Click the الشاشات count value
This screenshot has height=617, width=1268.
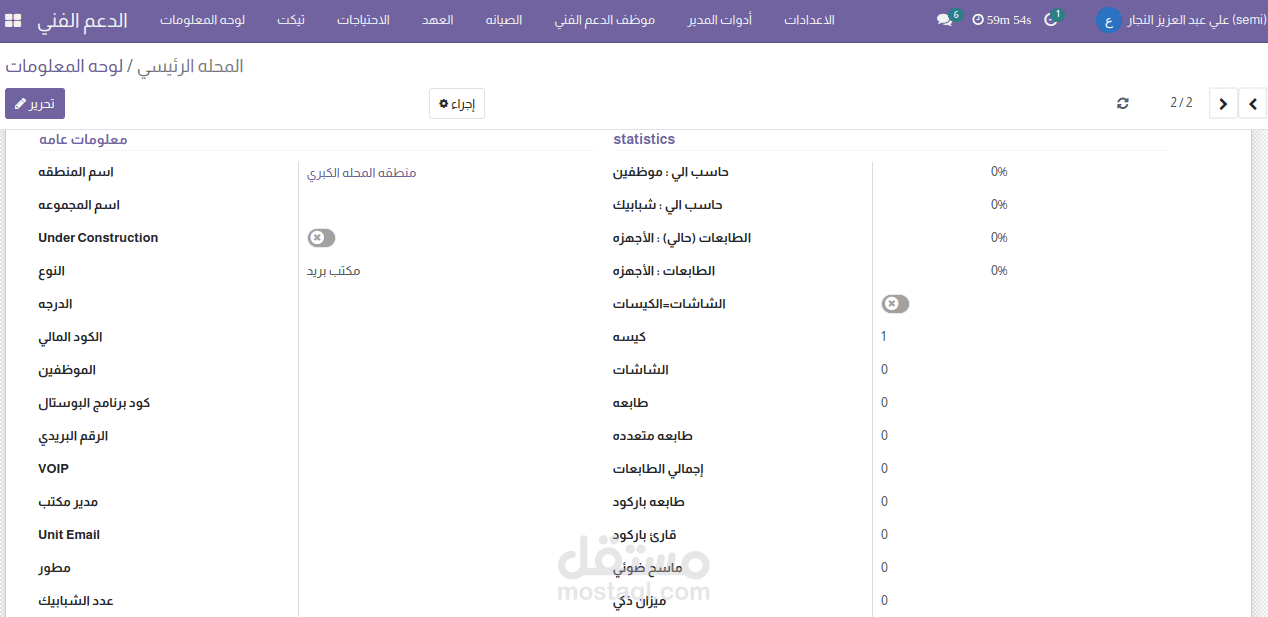click(x=884, y=370)
